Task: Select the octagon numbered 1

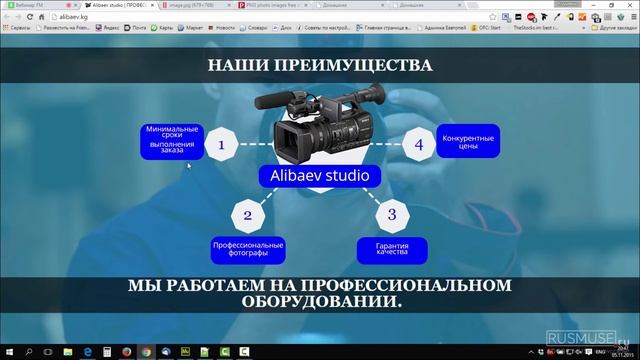Action: coord(221,144)
